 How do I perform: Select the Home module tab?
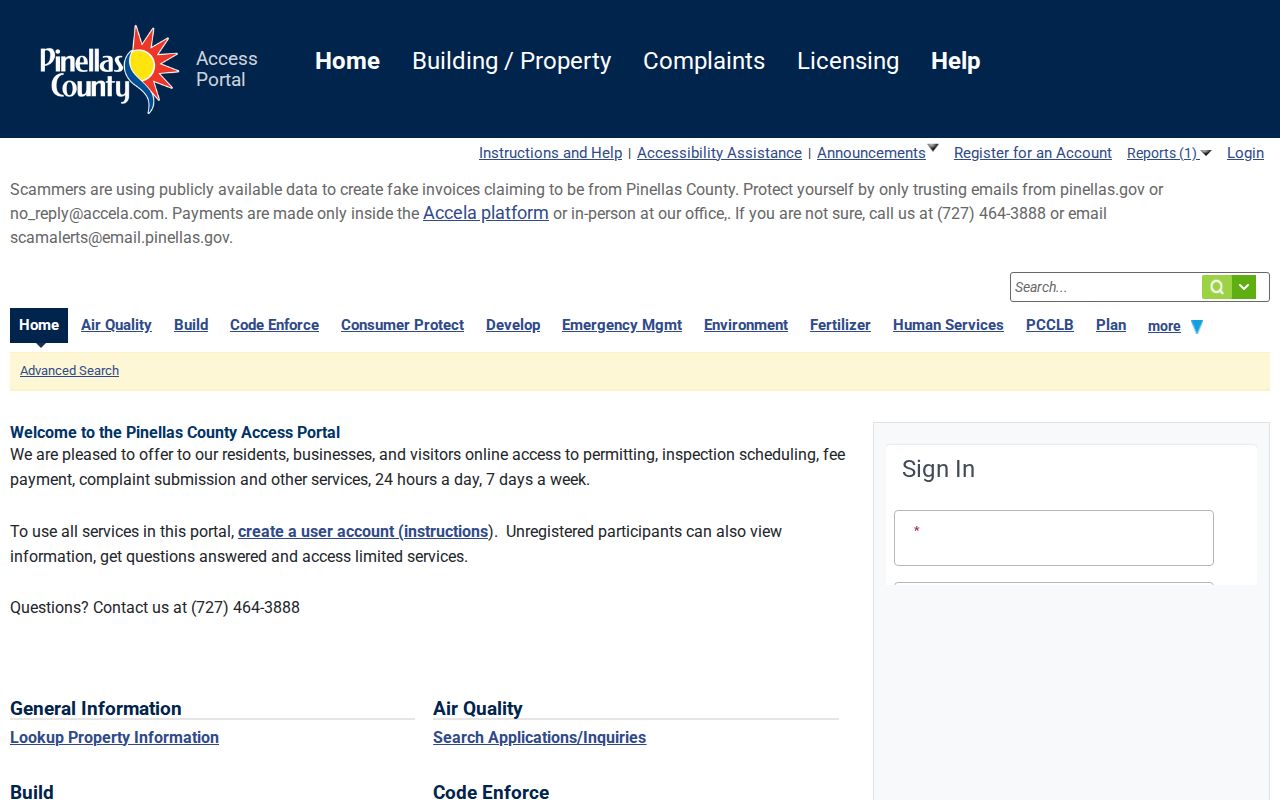(x=39, y=325)
